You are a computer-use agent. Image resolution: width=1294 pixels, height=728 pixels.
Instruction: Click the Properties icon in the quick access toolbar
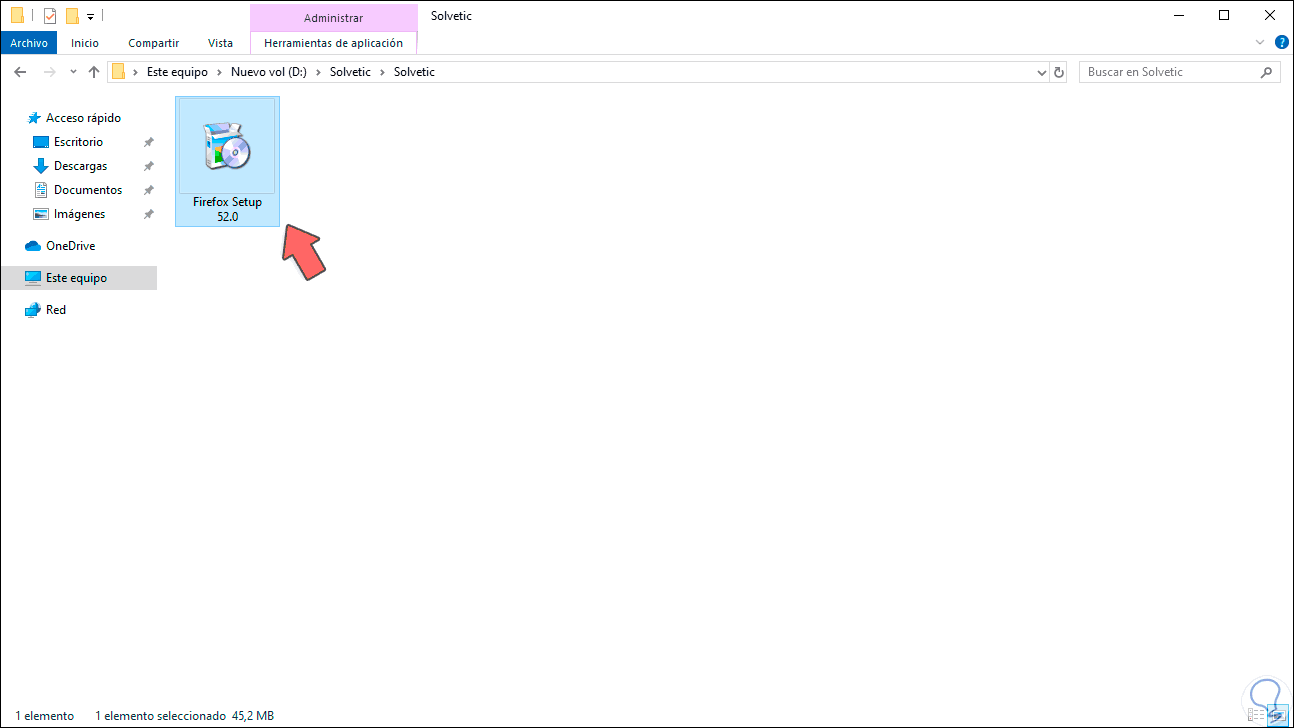(49, 16)
